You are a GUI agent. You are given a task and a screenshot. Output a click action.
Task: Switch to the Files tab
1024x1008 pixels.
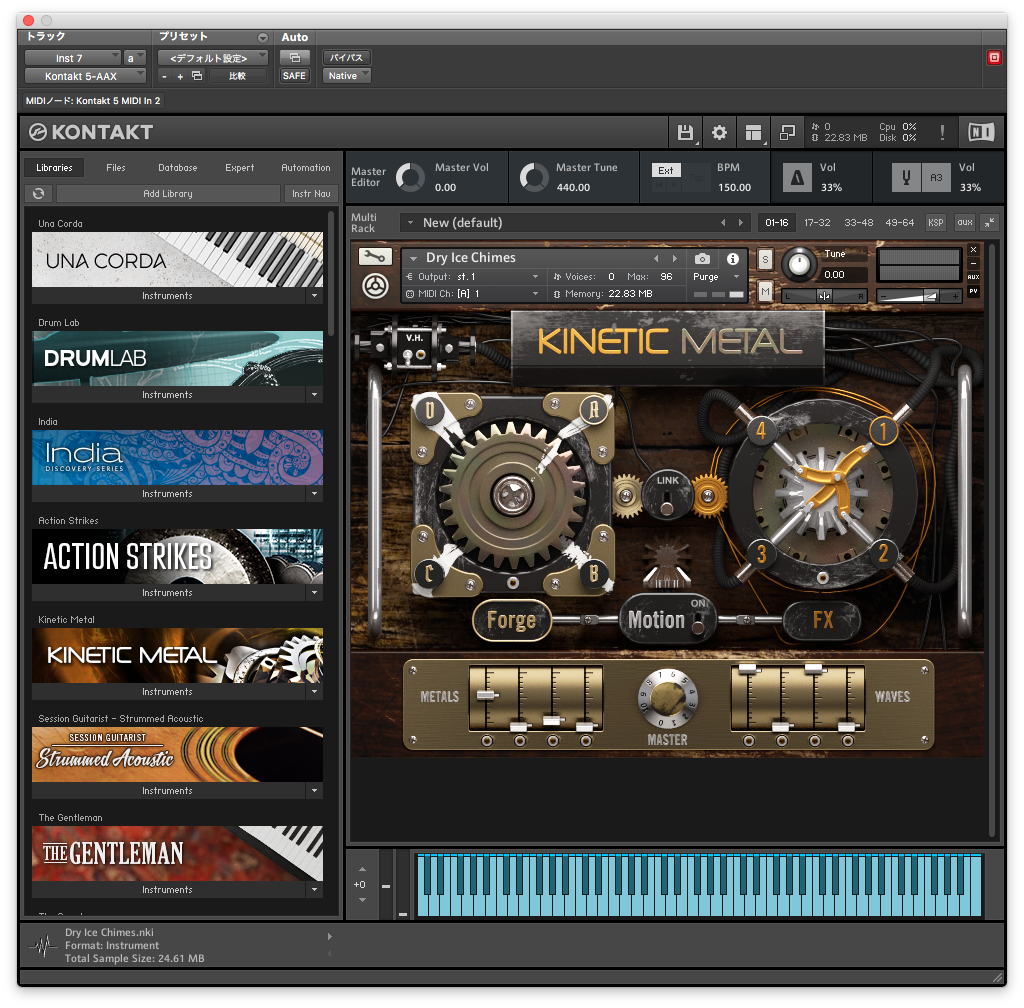point(116,168)
